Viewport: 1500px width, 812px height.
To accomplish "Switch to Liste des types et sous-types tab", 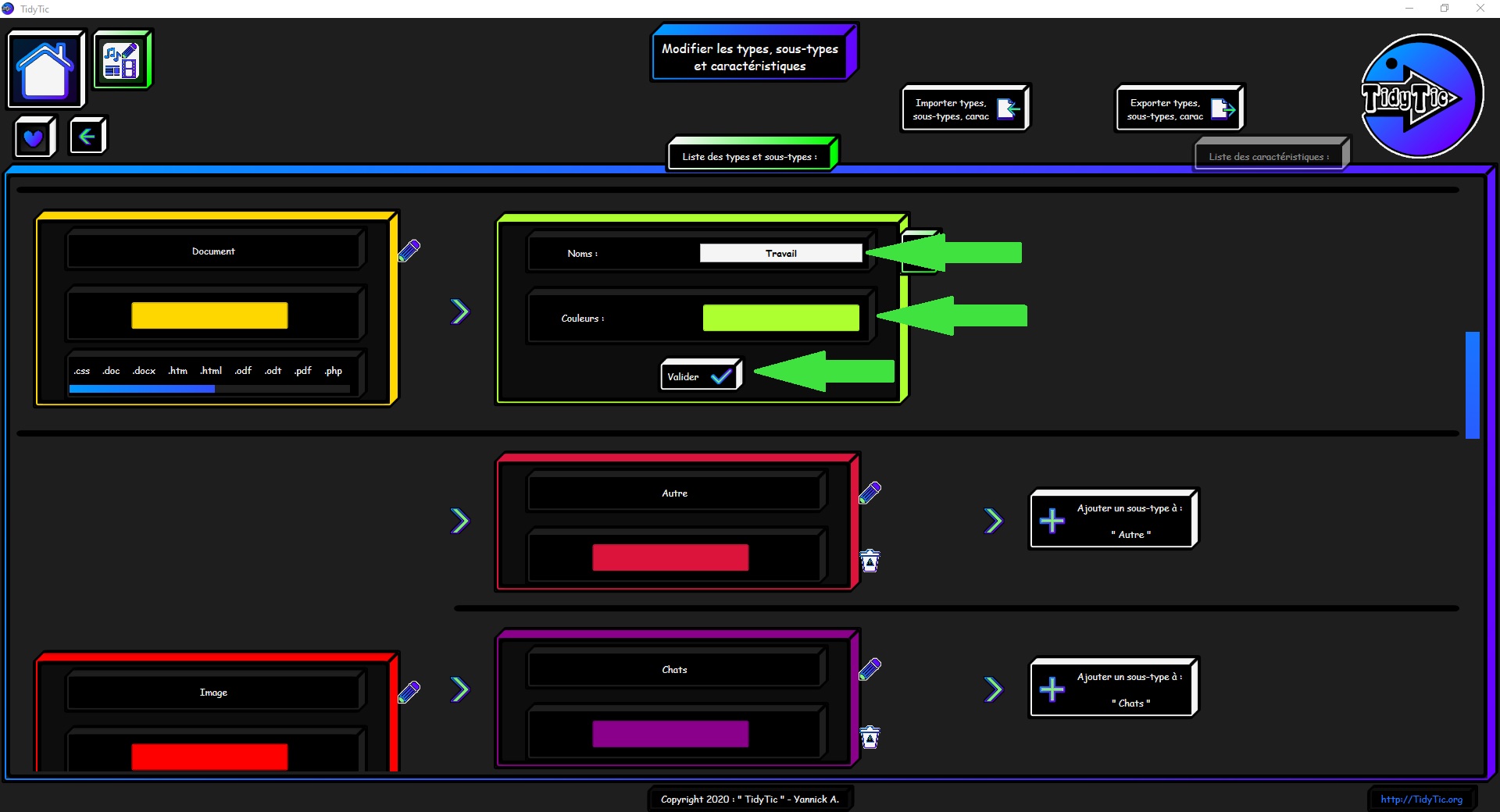I will [752, 155].
